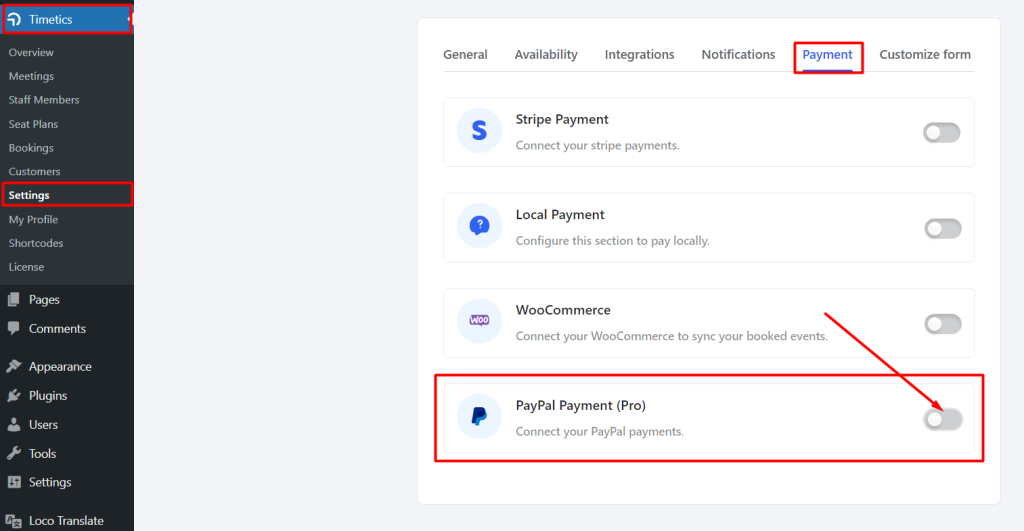Screen dimensions: 1024x531
Task: Open the Integrations tab
Action: point(639,55)
